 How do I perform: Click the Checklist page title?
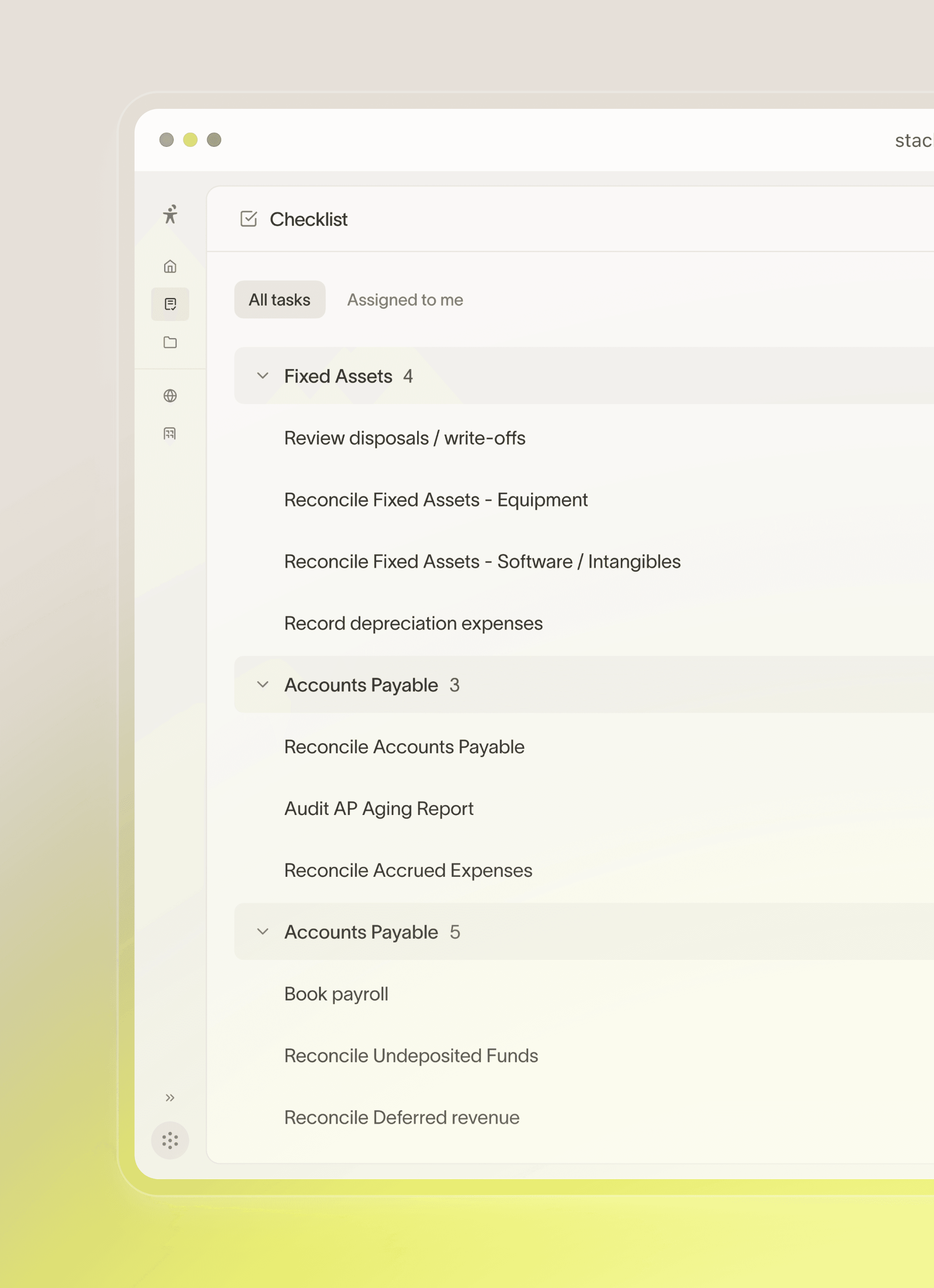click(308, 219)
